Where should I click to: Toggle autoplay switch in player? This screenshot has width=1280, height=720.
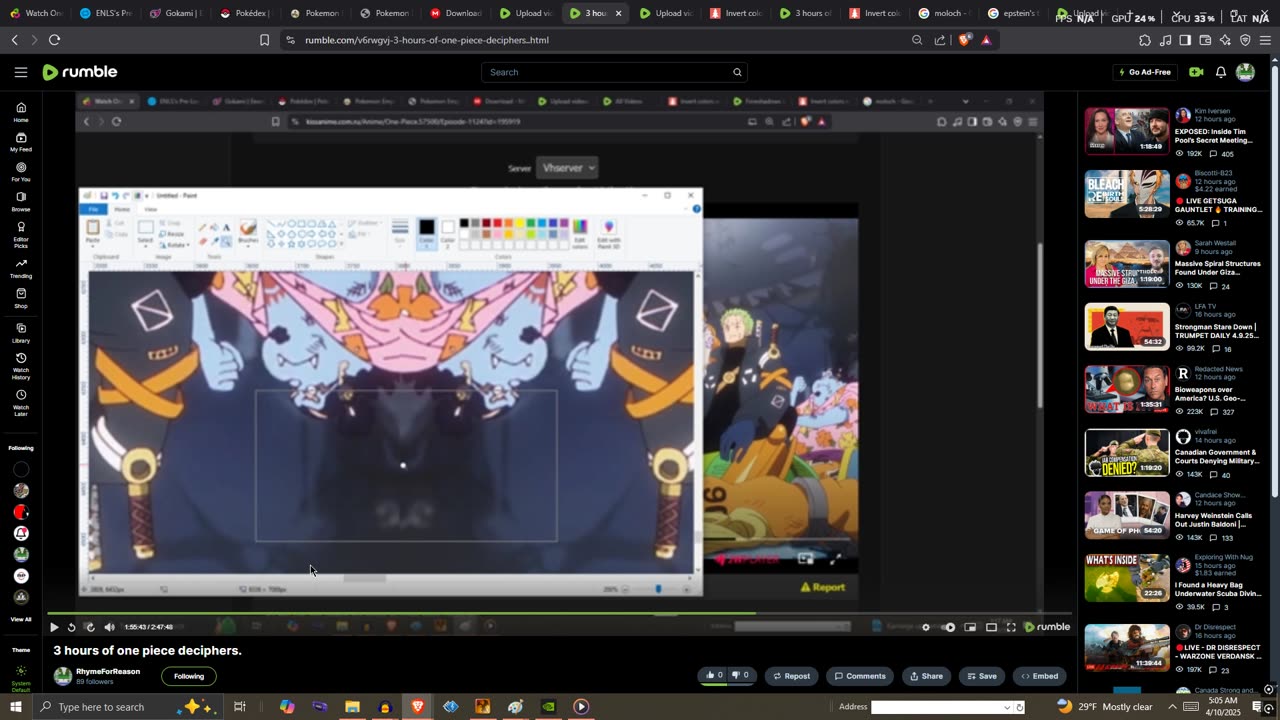[949, 627]
